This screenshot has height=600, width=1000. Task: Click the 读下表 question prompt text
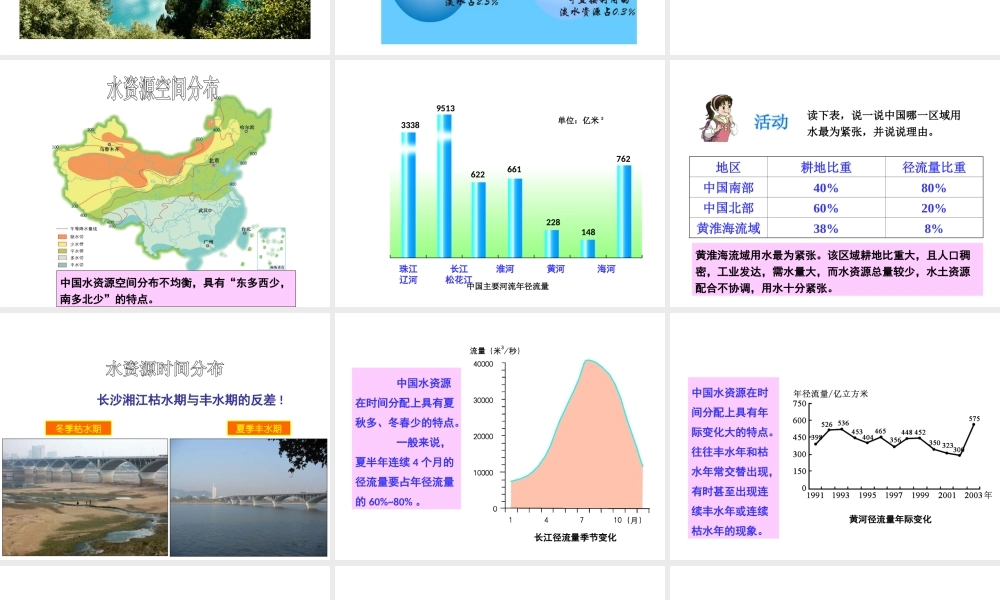884,124
